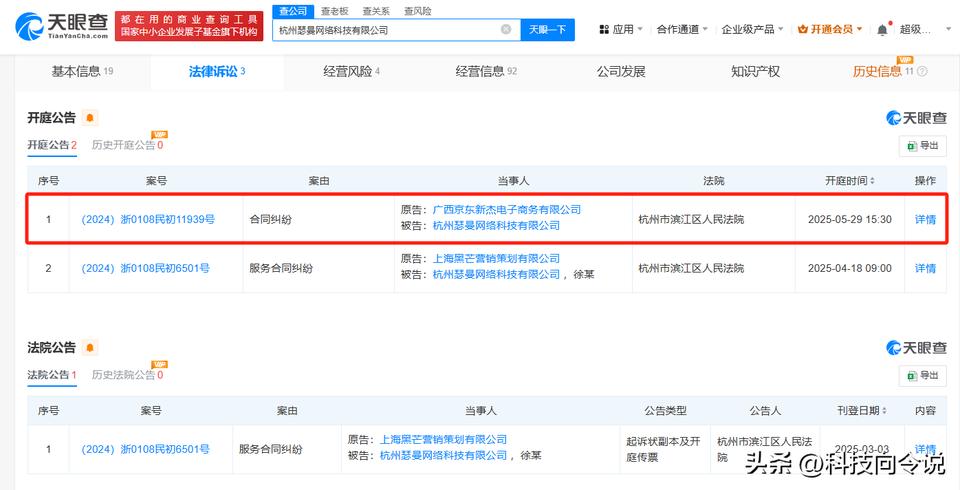This screenshot has height=490, width=960.
Task: Click 杭州市滨江区人民法院 in row 1
Action: pyautogui.click(x=691, y=219)
